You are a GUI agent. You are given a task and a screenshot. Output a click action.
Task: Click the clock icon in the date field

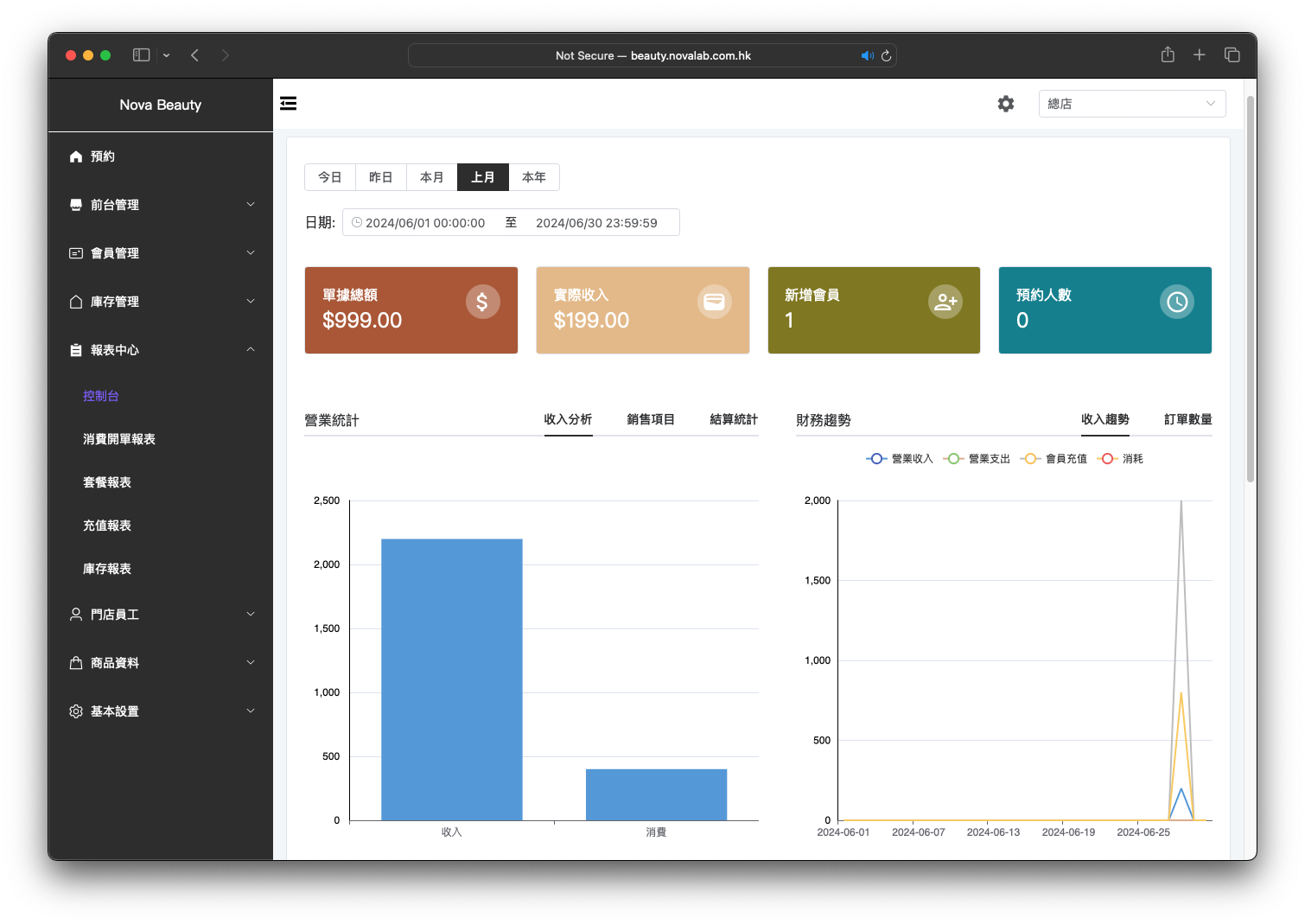357,222
